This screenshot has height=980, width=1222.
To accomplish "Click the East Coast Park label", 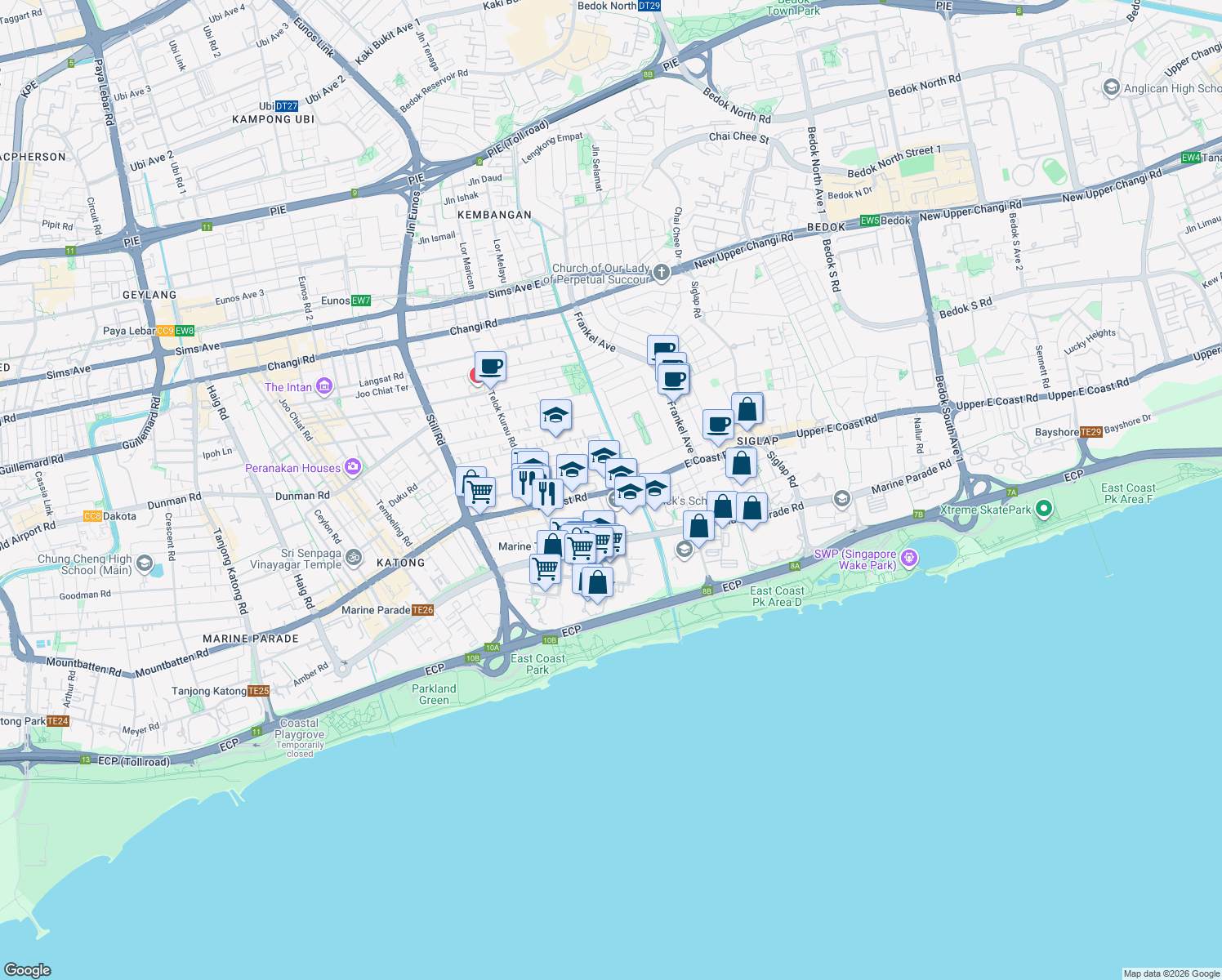I will coord(537,664).
